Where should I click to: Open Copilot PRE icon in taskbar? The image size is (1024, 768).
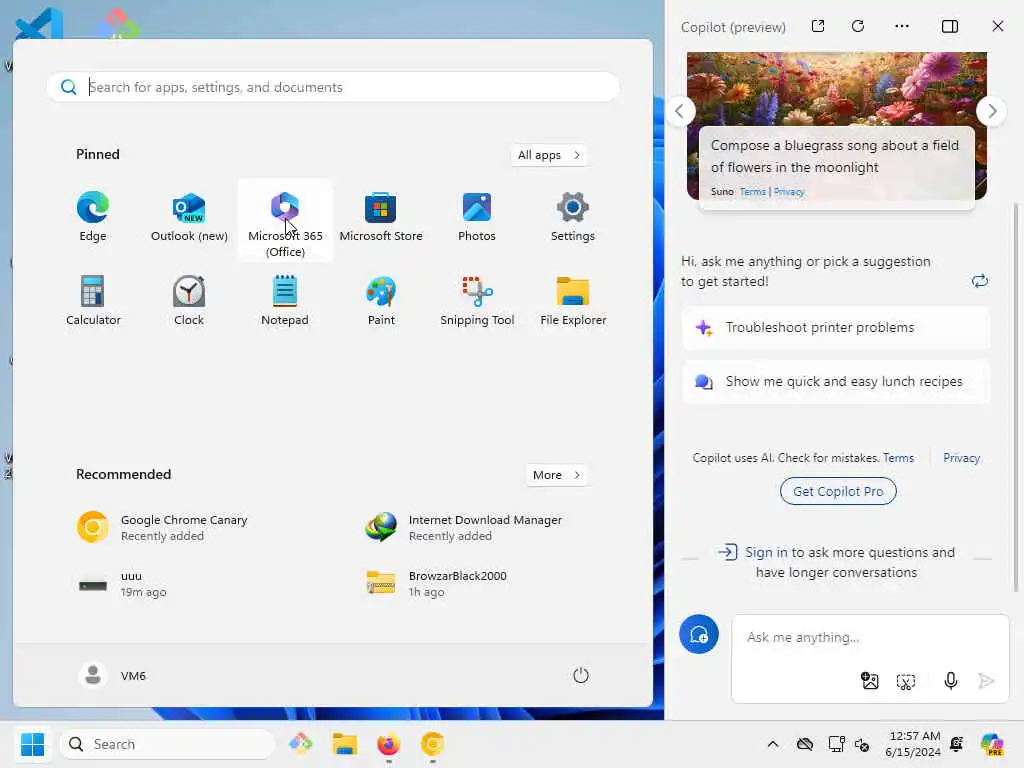click(992, 744)
